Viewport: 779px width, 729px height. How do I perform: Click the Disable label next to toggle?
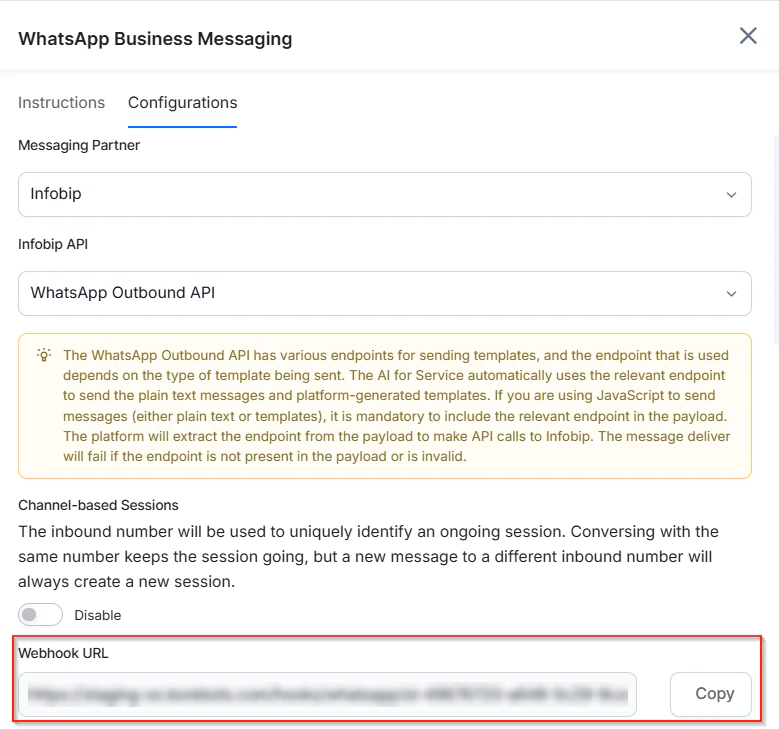tap(98, 615)
